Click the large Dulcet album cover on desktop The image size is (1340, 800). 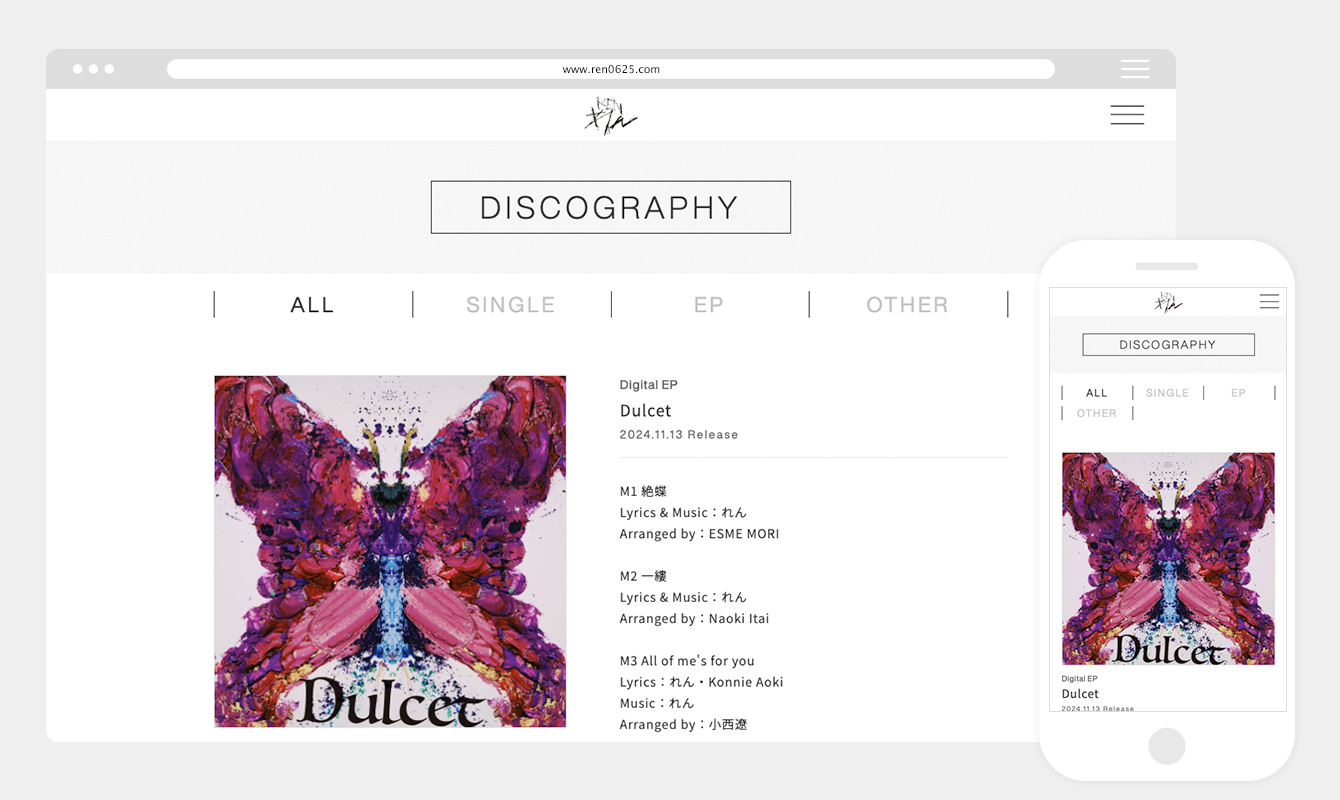[390, 551]
